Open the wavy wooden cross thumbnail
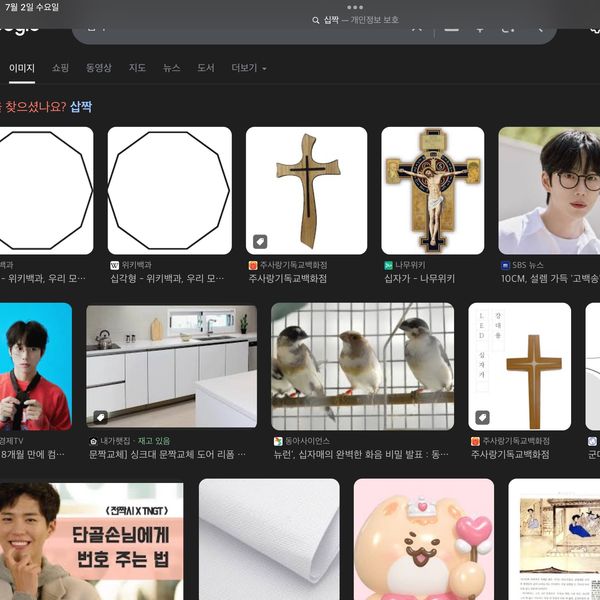600x600 pixels. point(307,191)
